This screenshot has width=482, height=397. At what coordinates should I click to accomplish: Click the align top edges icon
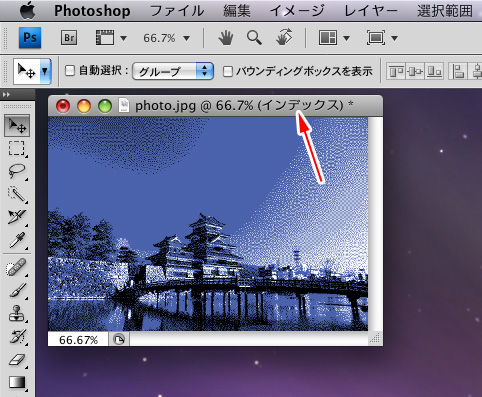tap(396, 71)
